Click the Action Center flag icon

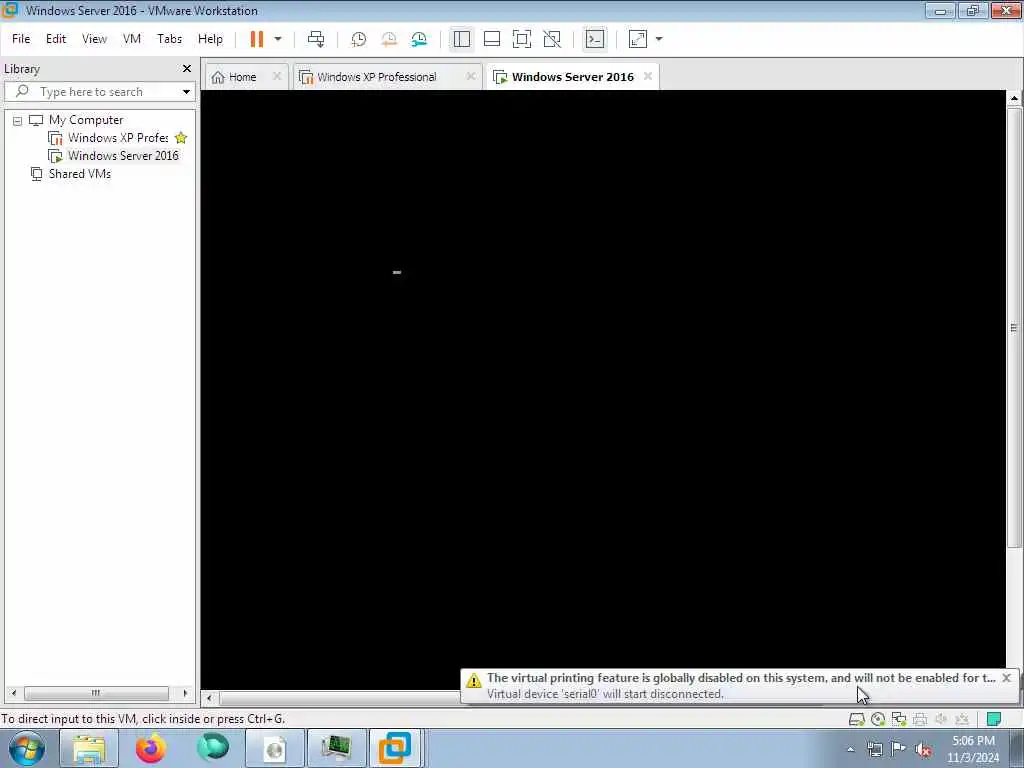pos(899,749)
